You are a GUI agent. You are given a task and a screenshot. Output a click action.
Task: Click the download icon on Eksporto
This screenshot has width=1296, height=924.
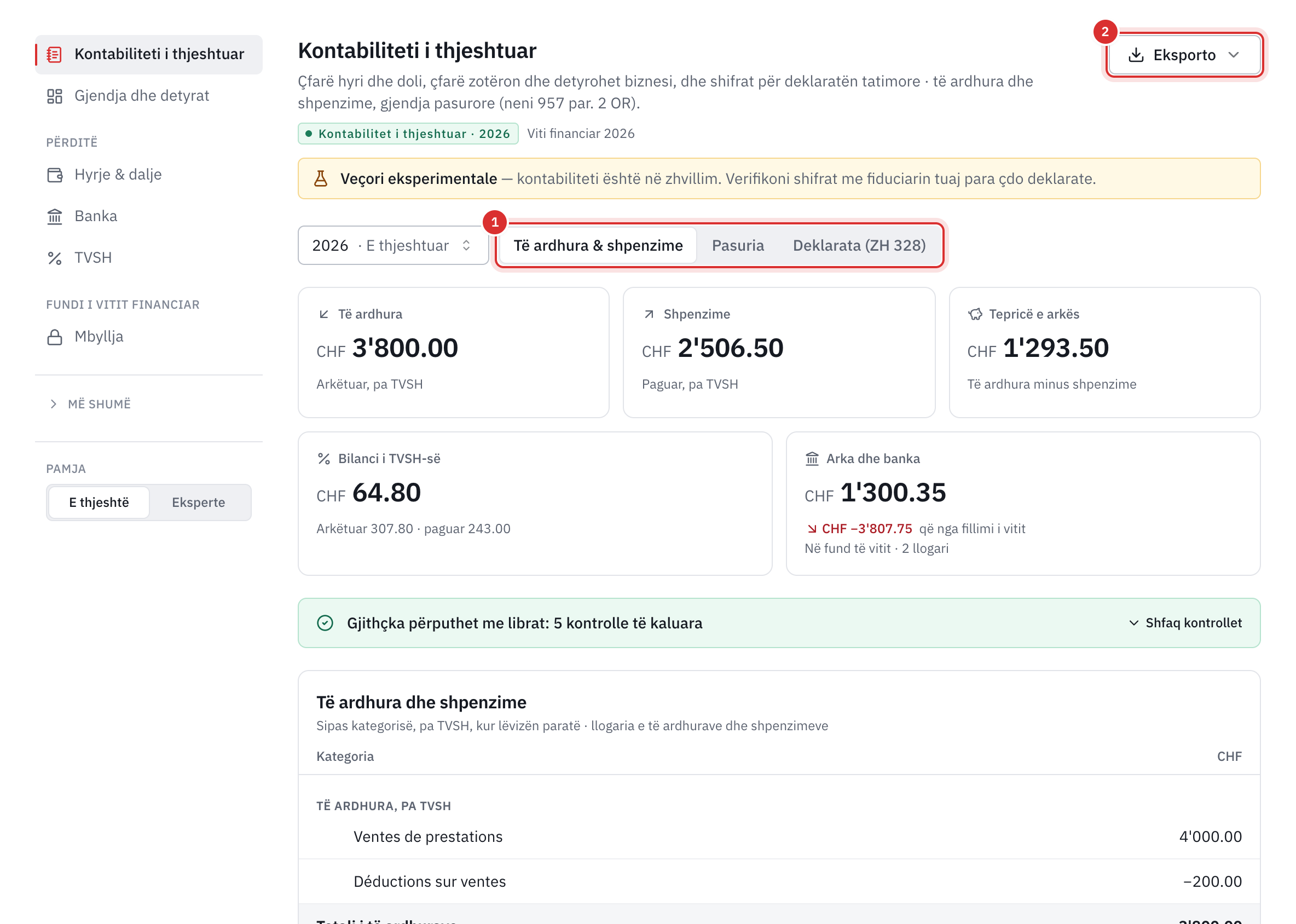tap(1136, 55)
